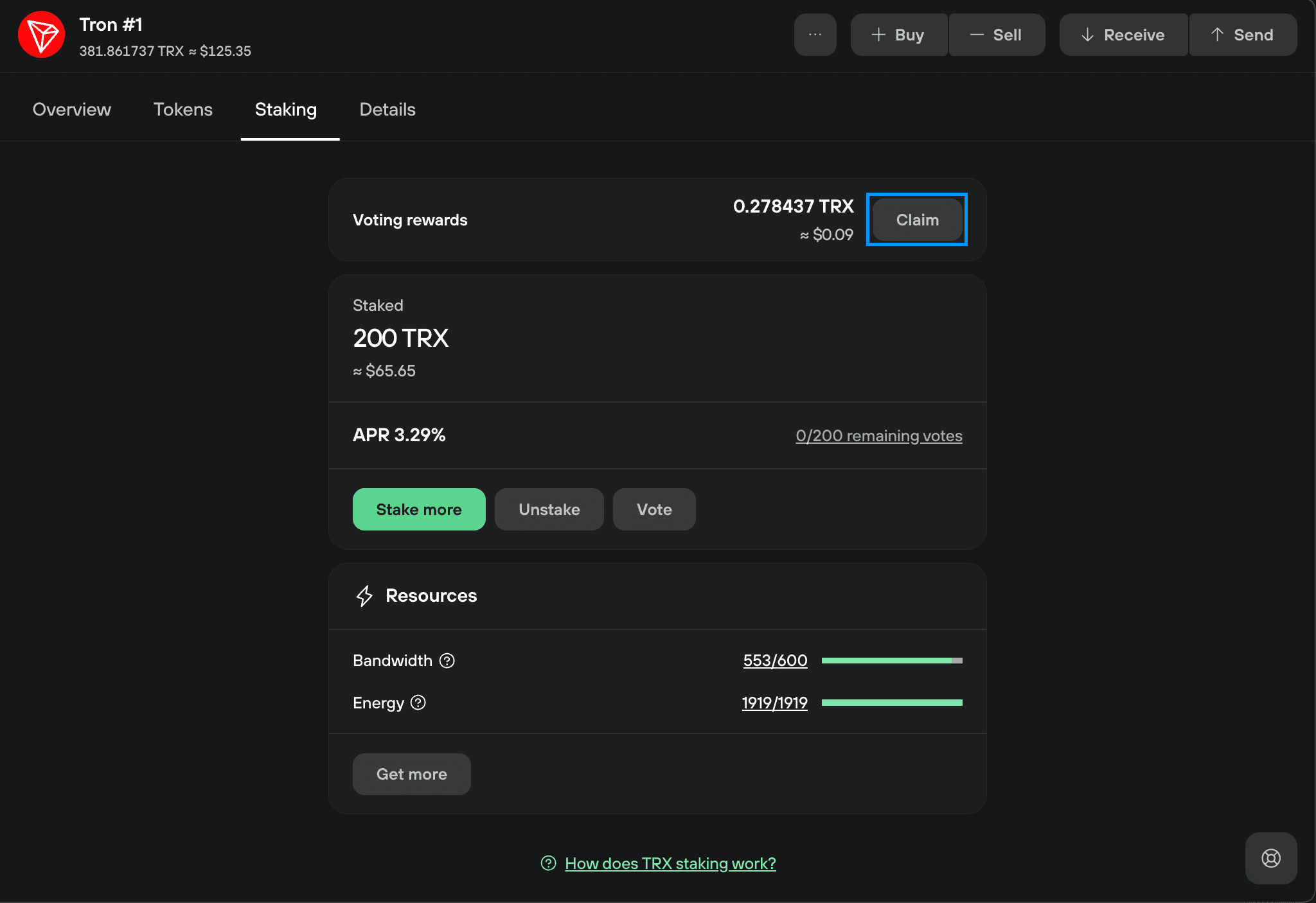This screenshot has width=1316, height=903.
Task: Click the APR 3.29% text
Action: 399,435
